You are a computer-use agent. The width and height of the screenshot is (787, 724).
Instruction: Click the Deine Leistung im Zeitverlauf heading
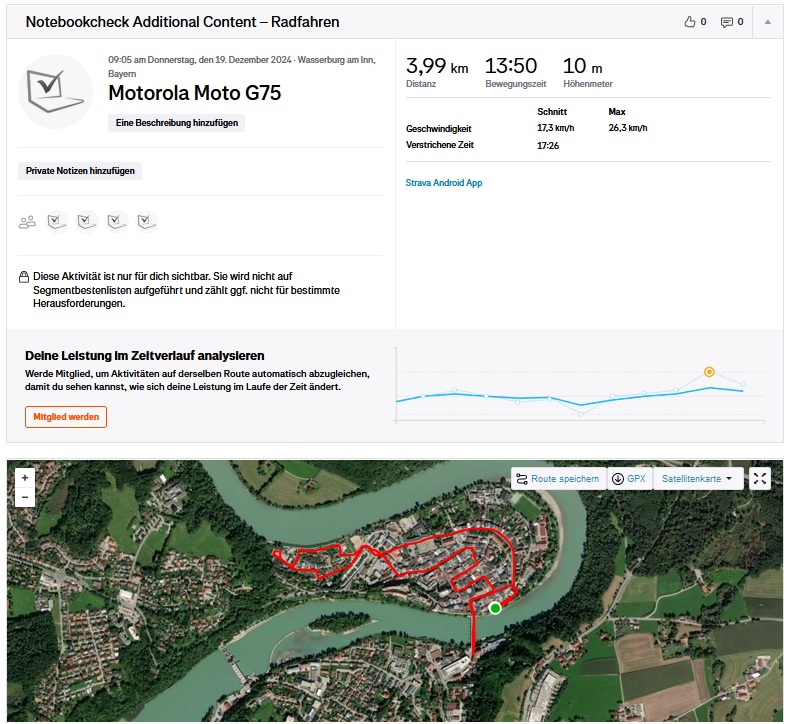145,355
